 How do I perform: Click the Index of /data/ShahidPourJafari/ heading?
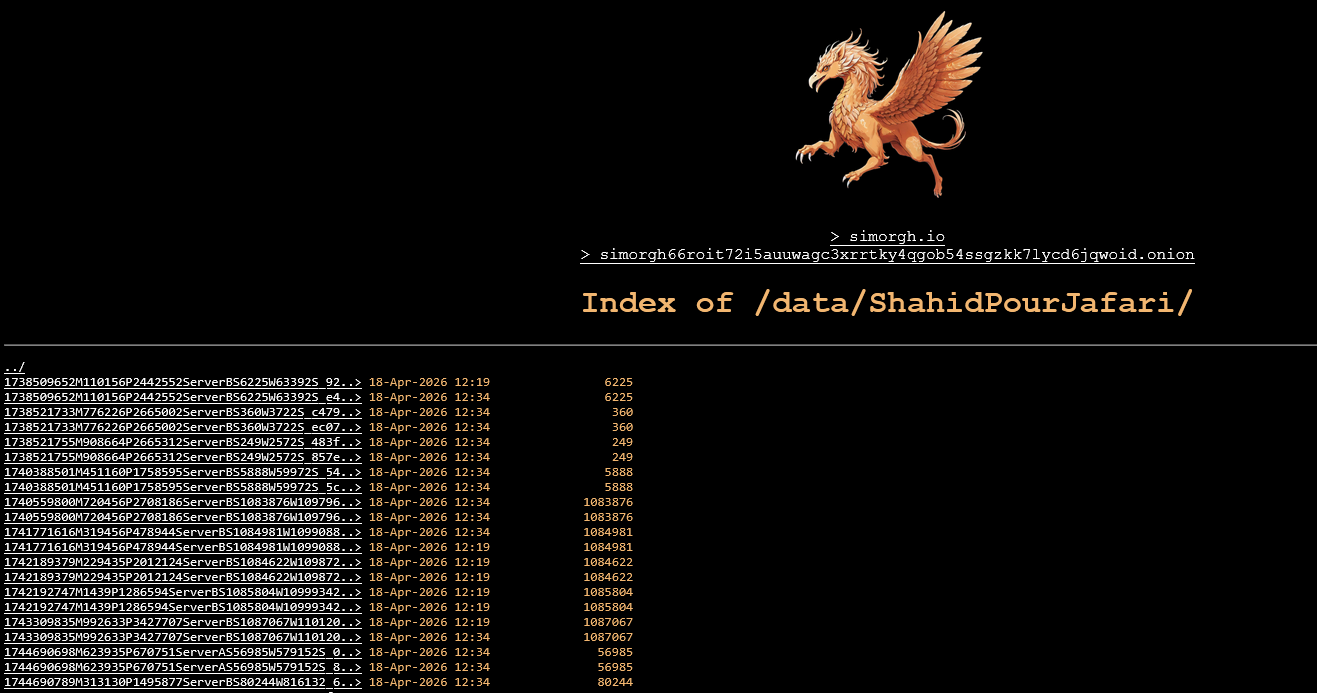[887, 303]
